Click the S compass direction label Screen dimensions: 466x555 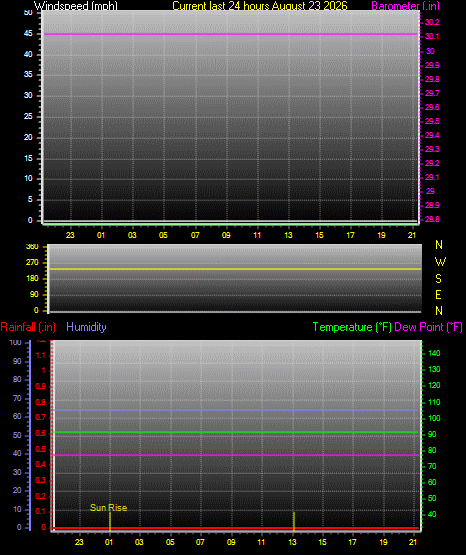pyautogui.click(x=438, y=279)
